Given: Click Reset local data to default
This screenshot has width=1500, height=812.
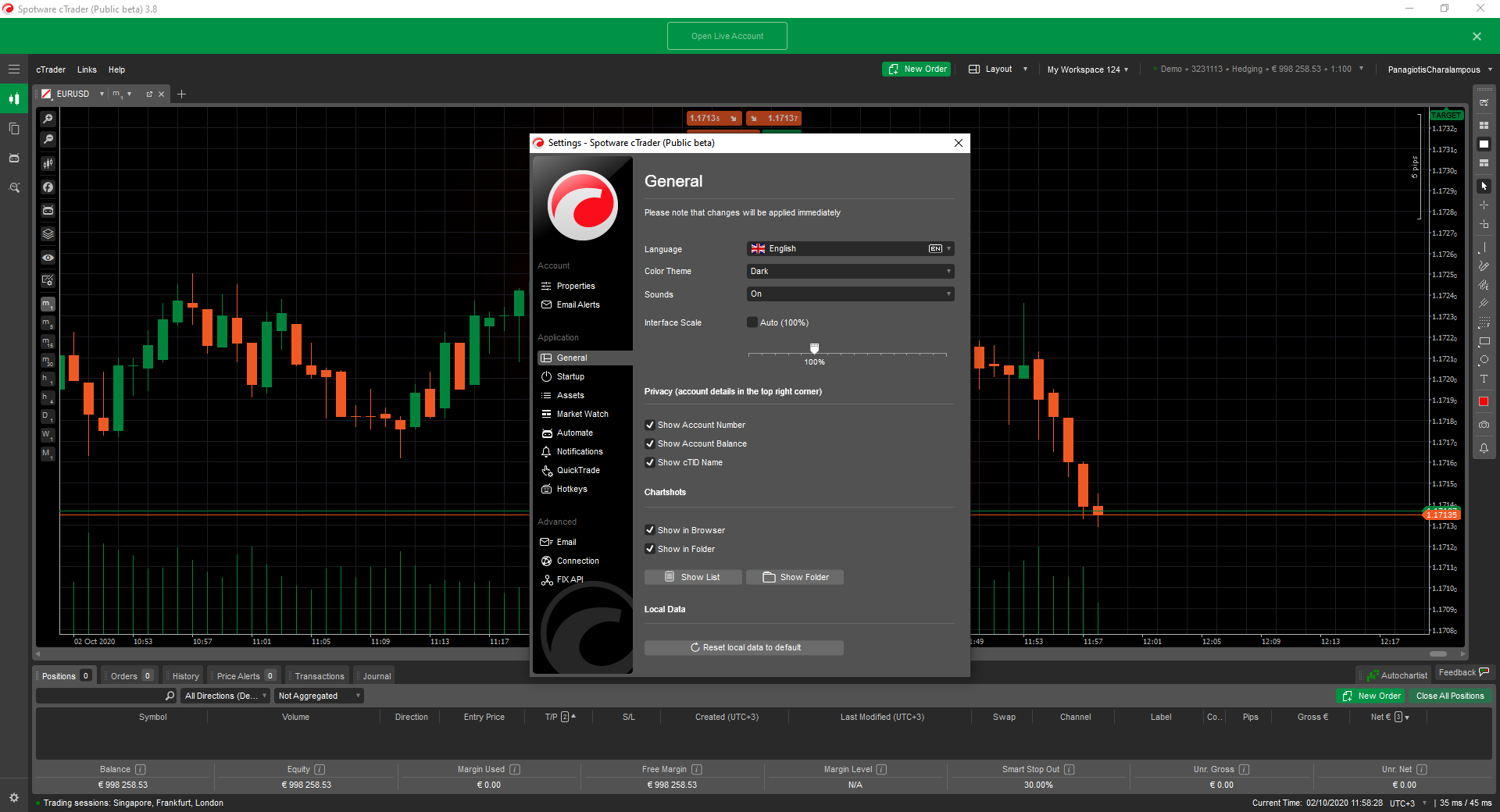Looking at the screenshot, I should tap(744, 647).
